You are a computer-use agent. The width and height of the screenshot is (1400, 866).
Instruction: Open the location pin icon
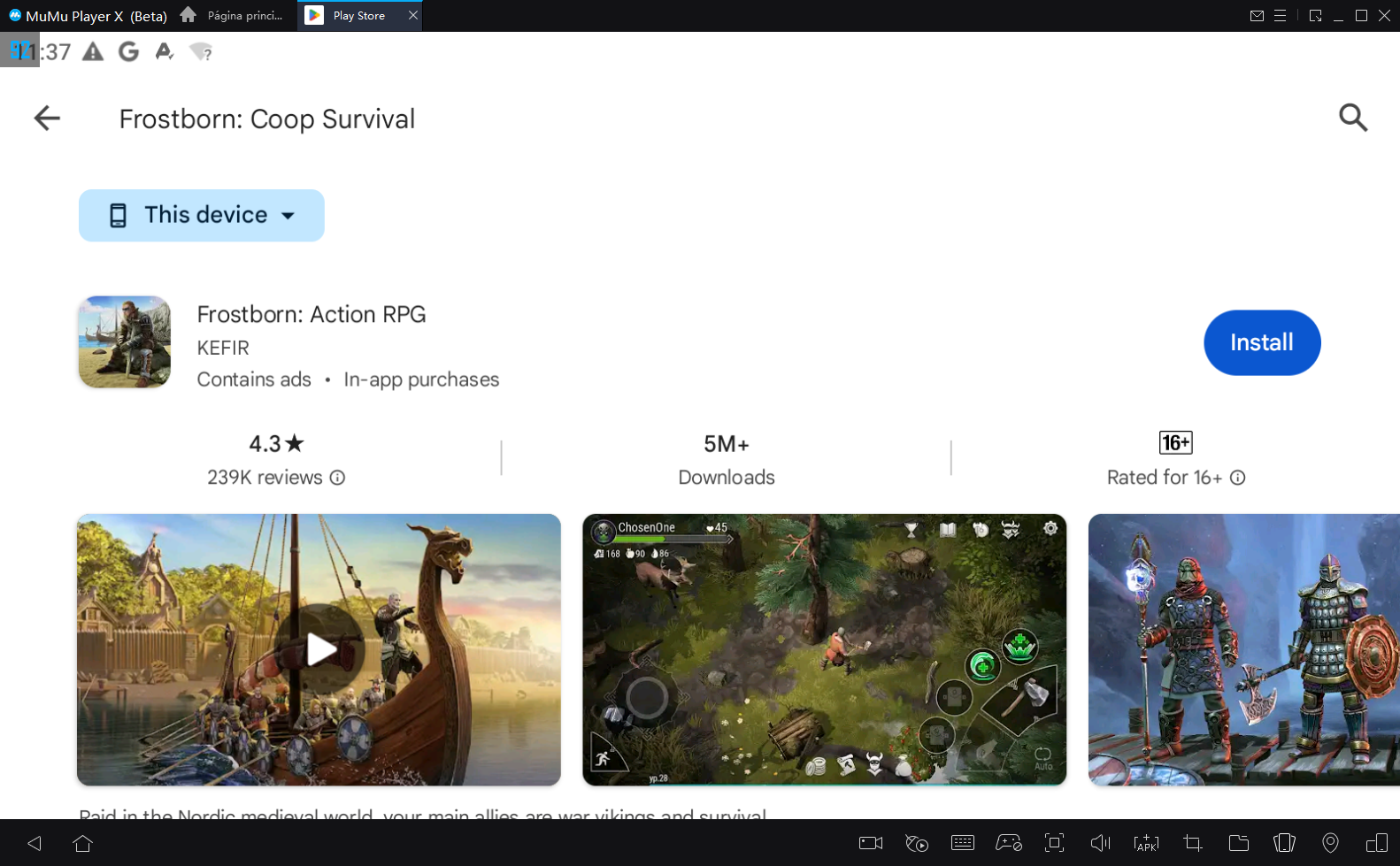point(1330,843)
